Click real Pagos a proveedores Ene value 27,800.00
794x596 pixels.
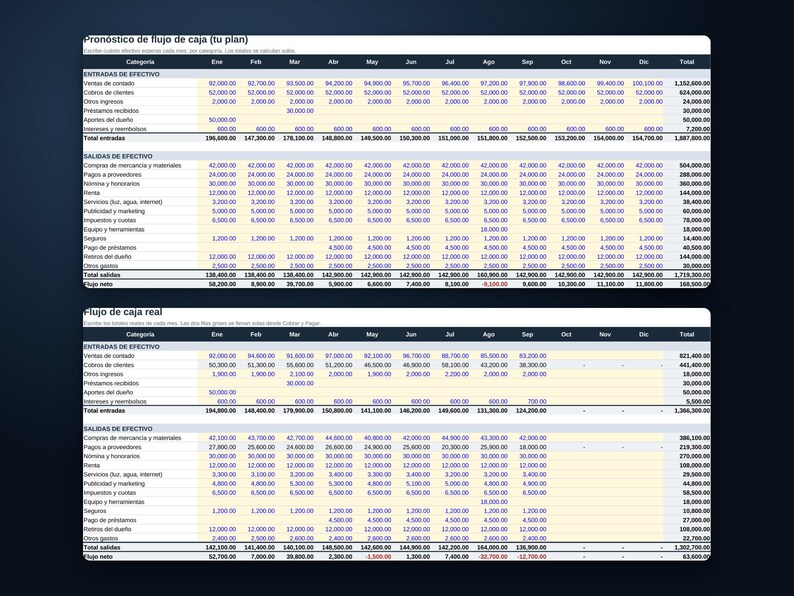222,447
